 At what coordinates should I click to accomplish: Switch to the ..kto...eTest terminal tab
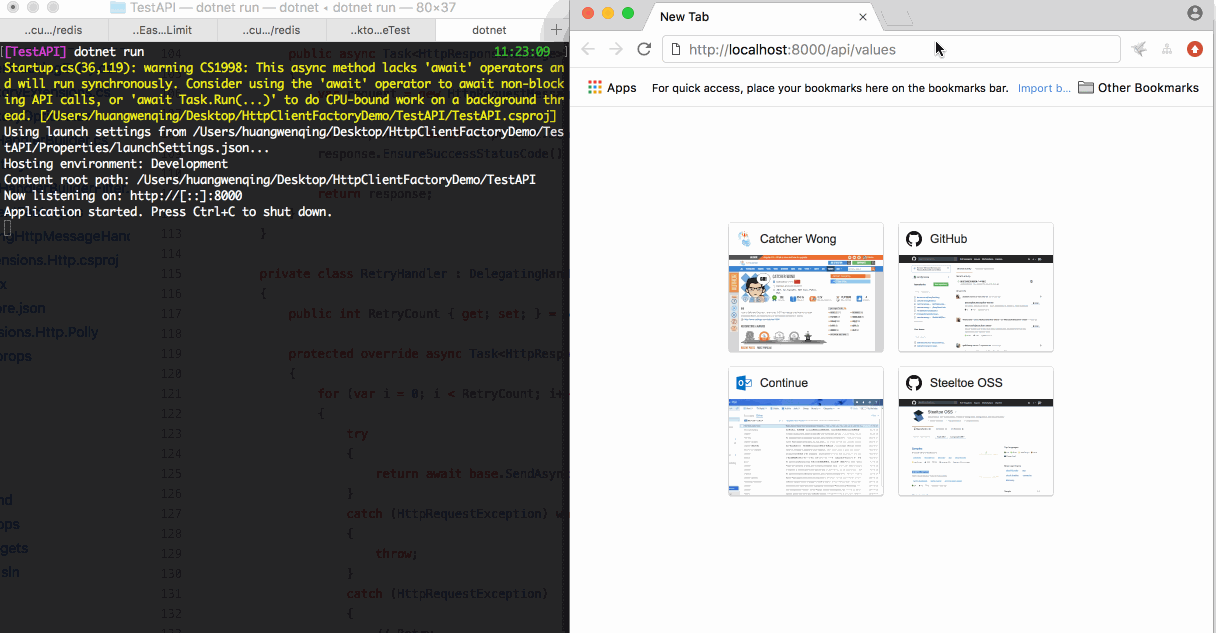pyautogui.click(x=379, y=30)
